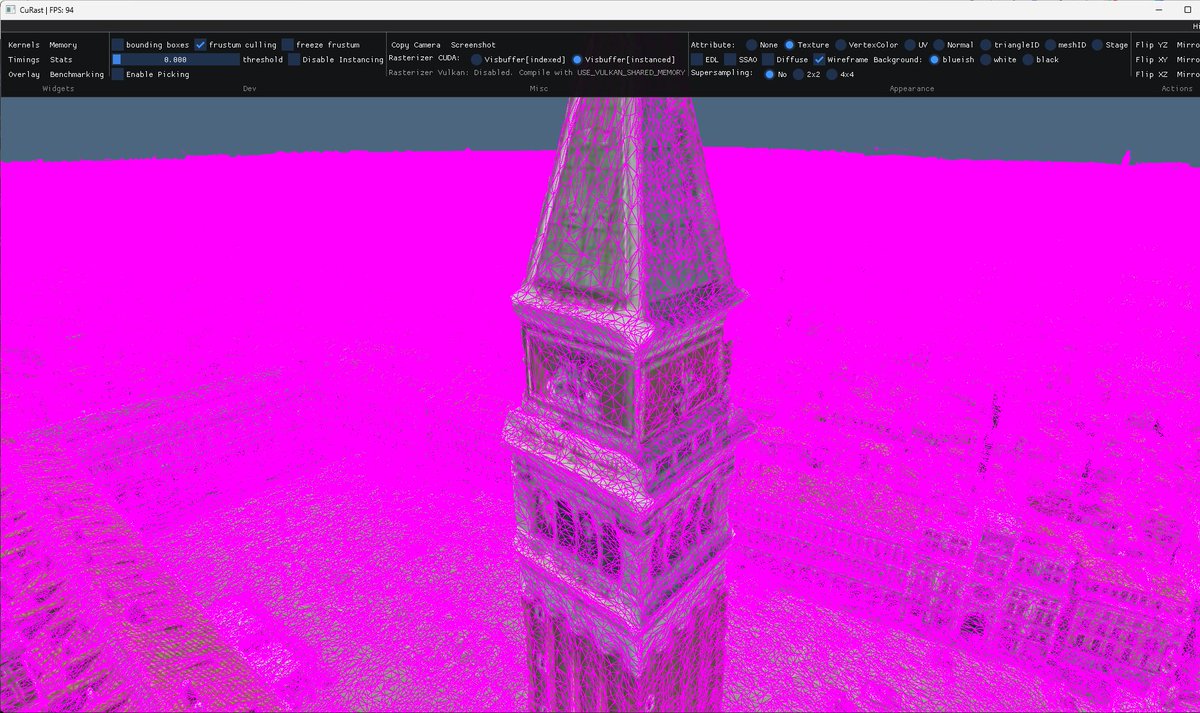The width and height of the screenshot is (1200, 713).
Task: Open the Timings panel
Action: (x=22, y=59)
